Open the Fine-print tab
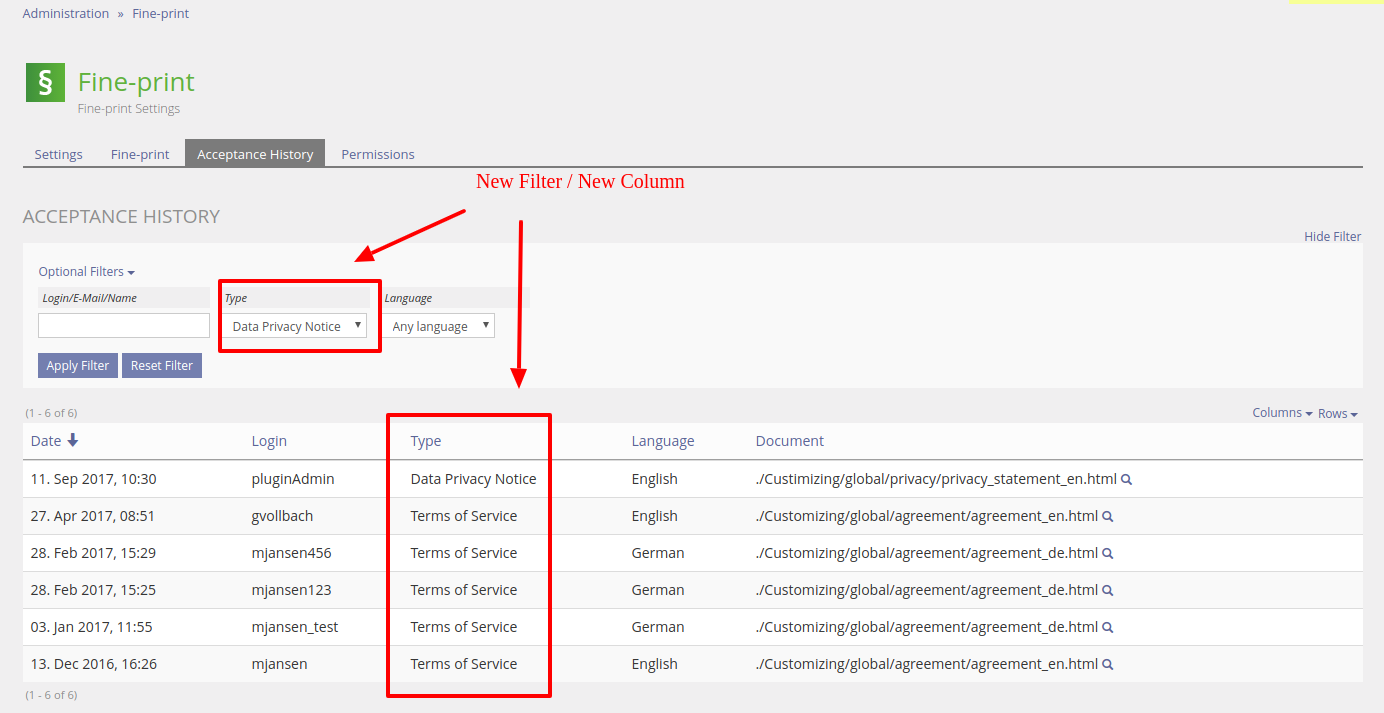Viewport: 1384px width, 713px height. [x=140, y=154]
